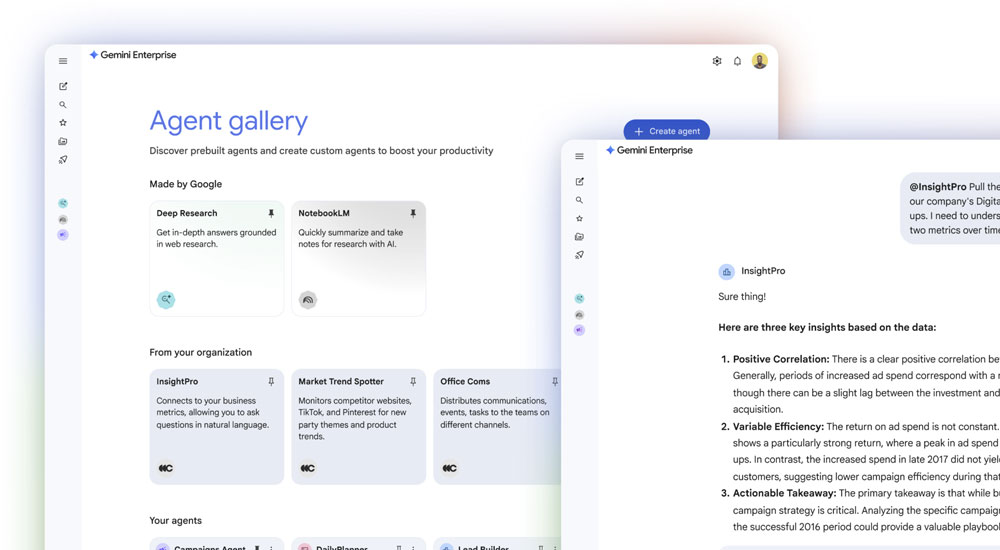Click the 'Your agents' section heading

pos(175,521)
